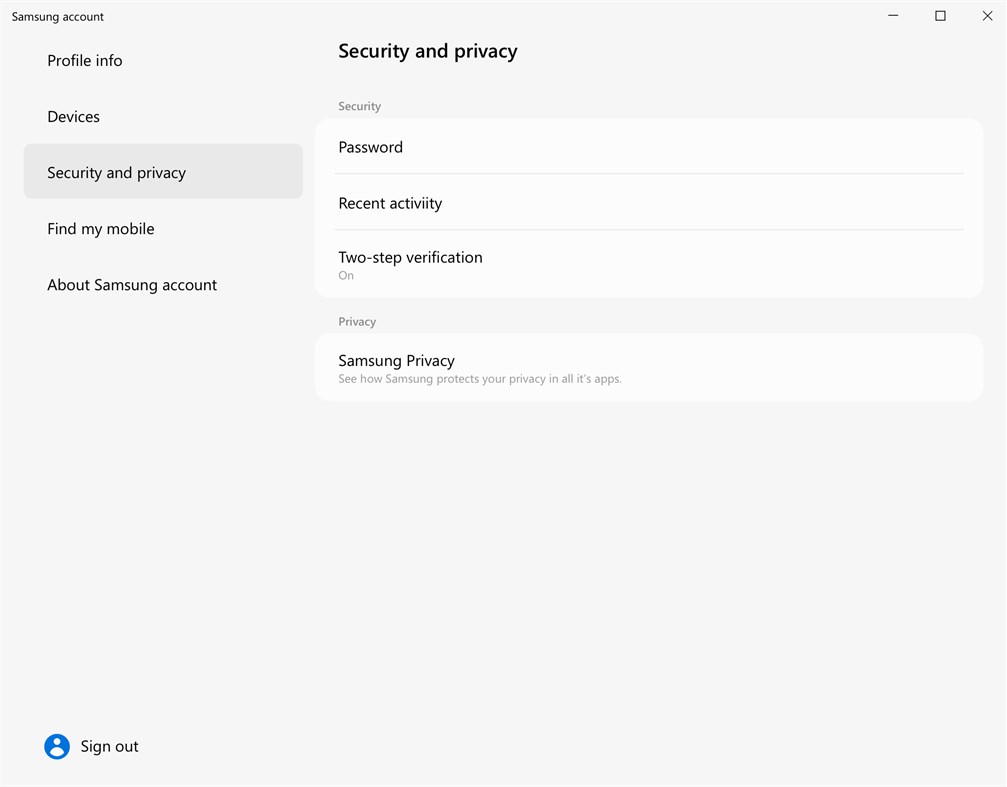Click the Samsung account title bar text
The image size is (1007, 787).
[57, 16]
